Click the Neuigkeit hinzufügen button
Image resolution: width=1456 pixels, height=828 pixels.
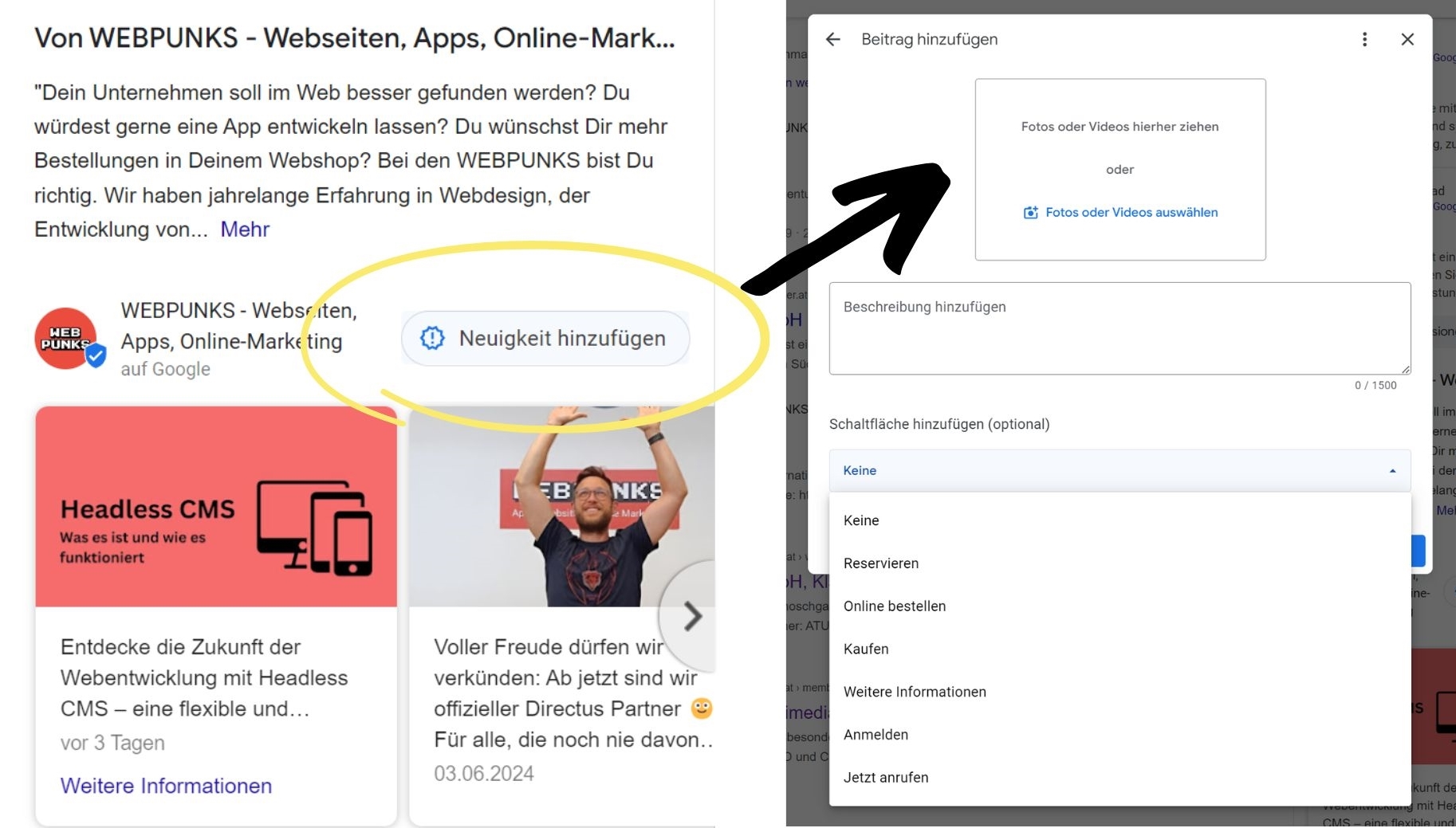coord(545,339)
